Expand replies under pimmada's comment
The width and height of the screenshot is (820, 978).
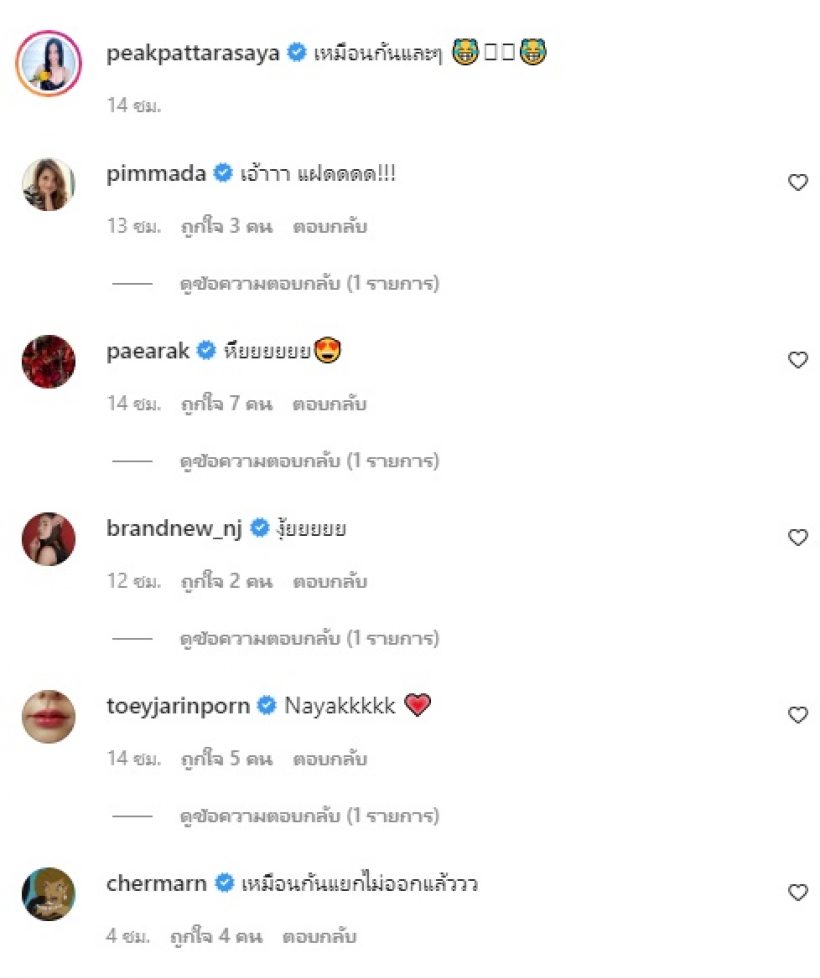pos(309,284)
